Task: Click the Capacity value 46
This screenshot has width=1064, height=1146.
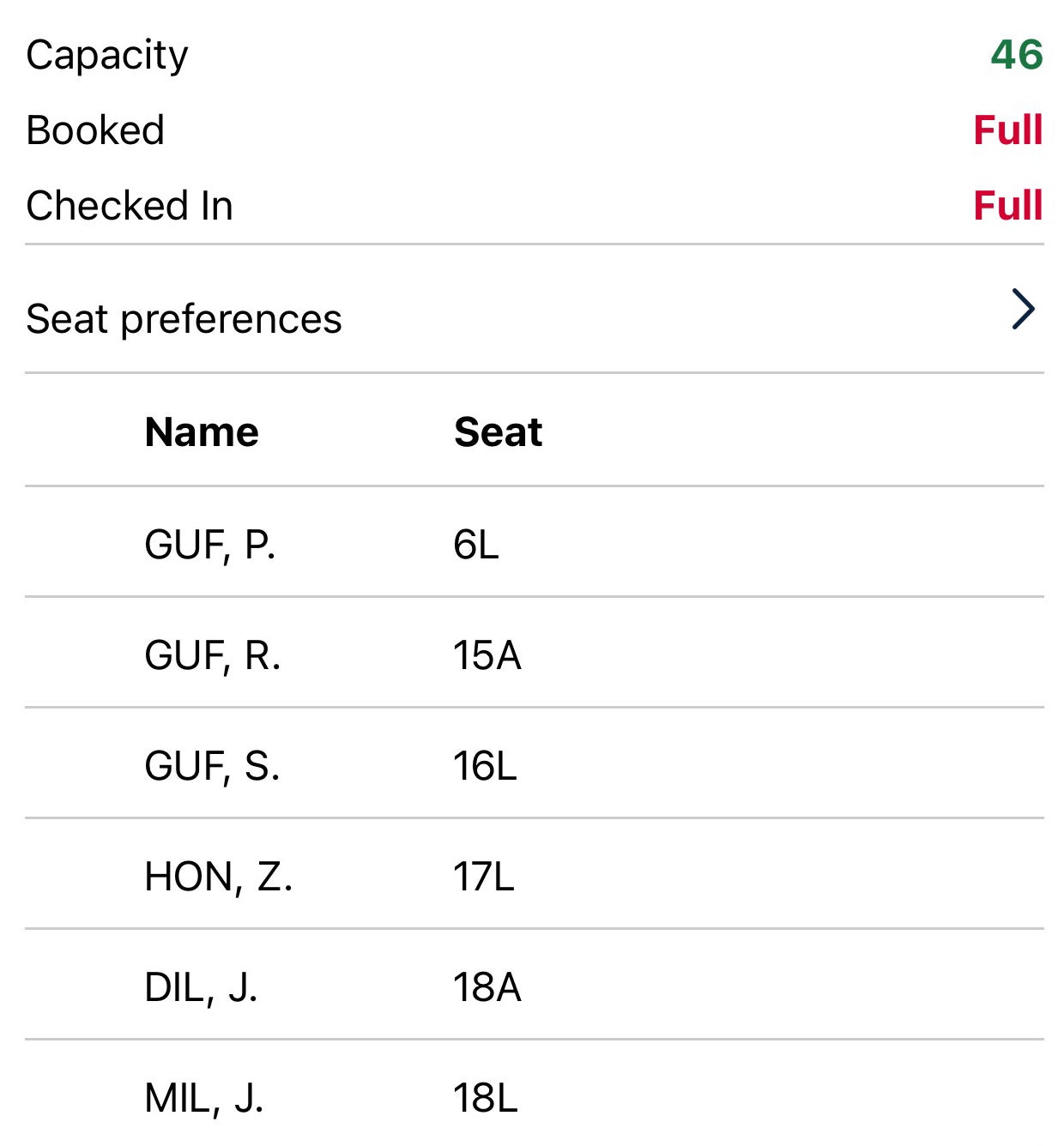Action: pos(1017,55)
